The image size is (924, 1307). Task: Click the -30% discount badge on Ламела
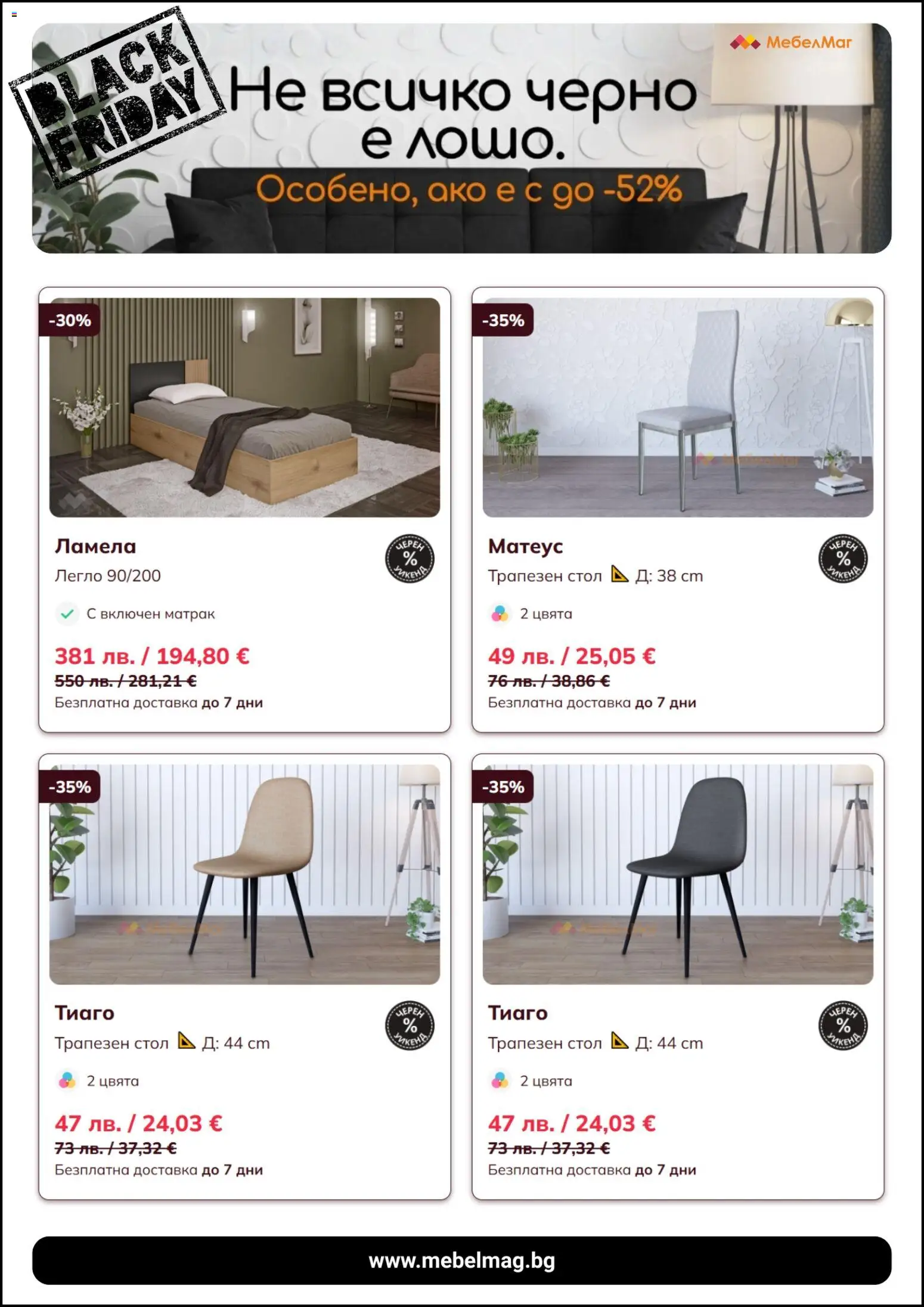[70, 320]
